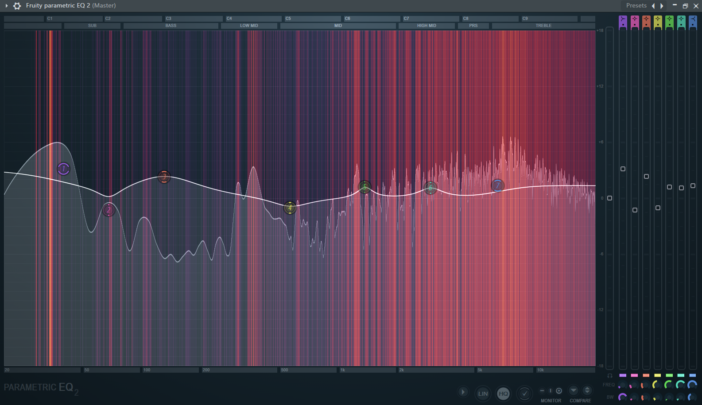Viewport: 702px width, 405px height.
Task: Select the green band 5 node on curve
Action: point(365,187)
